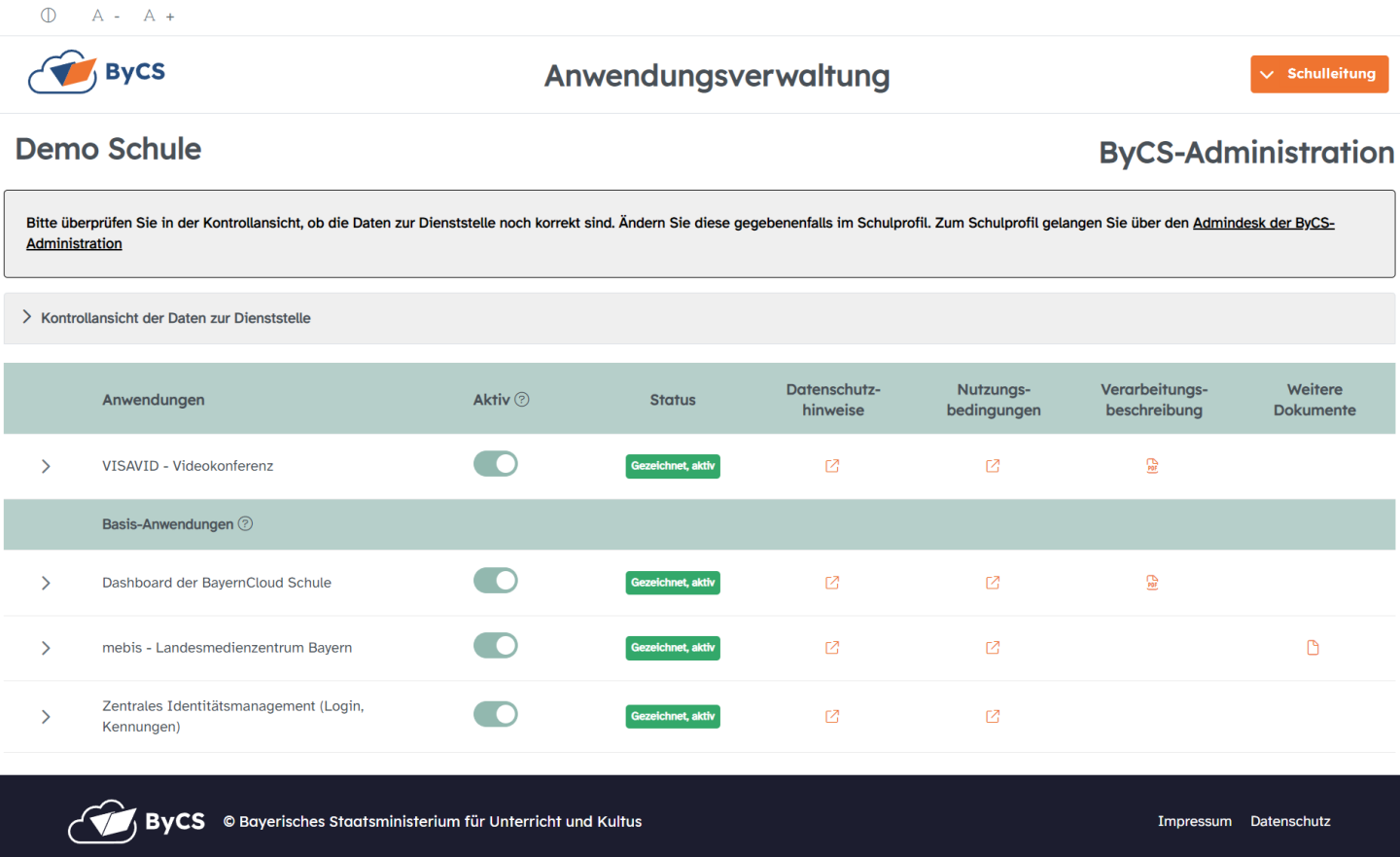The height and width of the screenshot is (857, 1400).
Task: Open Datenschutzhinweise link icon for Dashboard row
Action: point(832,583)
